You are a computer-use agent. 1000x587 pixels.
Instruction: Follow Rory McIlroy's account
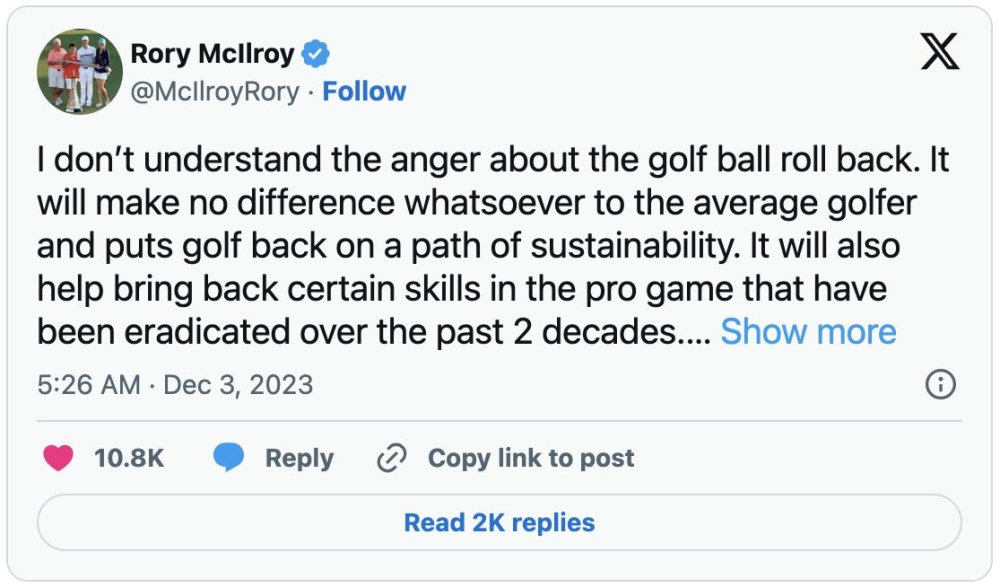365,91
